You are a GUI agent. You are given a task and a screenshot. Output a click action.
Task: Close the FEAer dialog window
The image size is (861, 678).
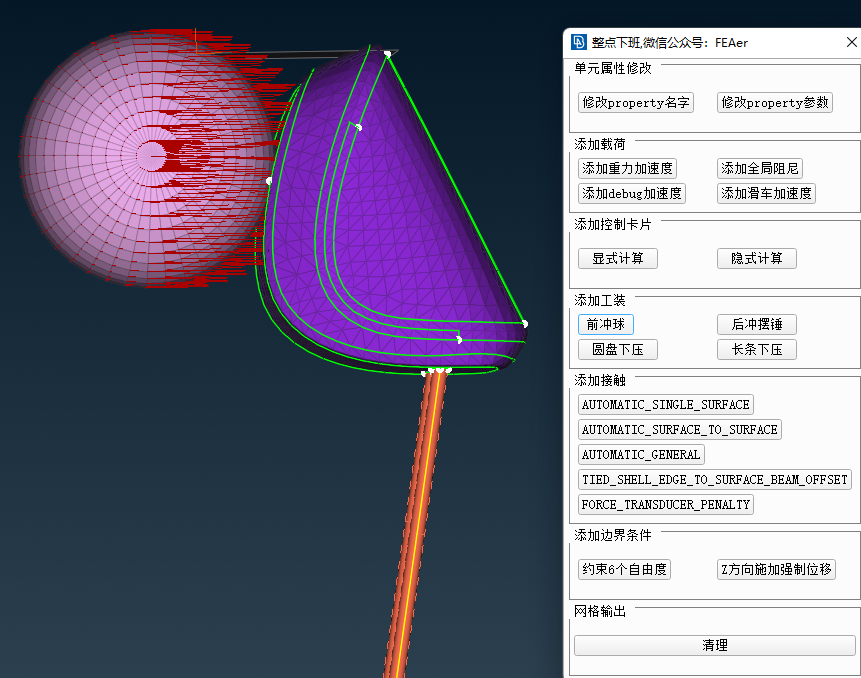[851, 42]
